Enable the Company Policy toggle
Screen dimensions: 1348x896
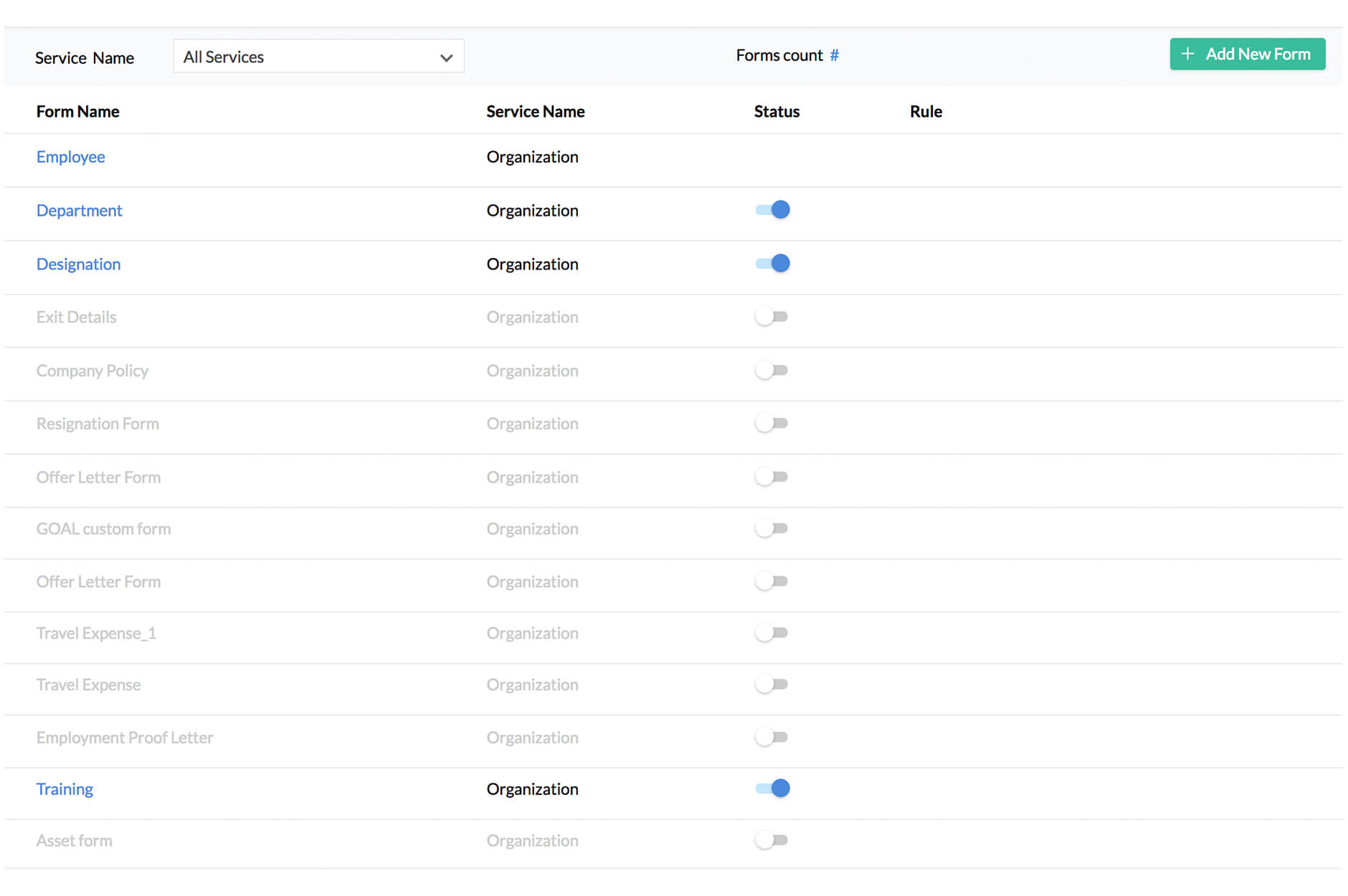[772, 370]
